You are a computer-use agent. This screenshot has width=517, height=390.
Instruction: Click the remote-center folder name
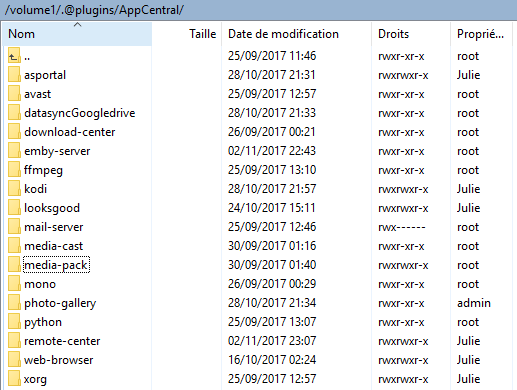pos(62,341)
